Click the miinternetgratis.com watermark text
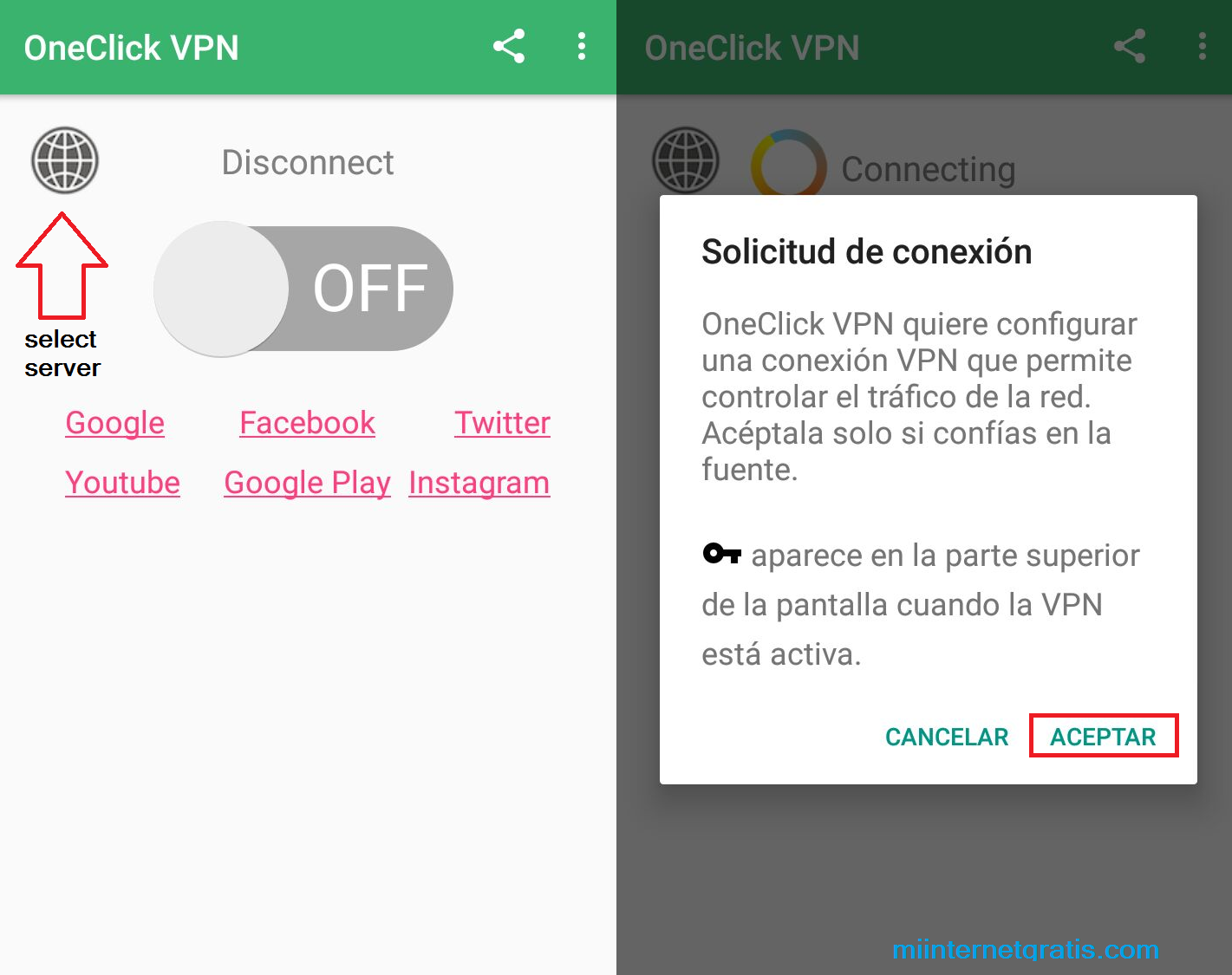1232x975 pixels. pos(1026,949)
